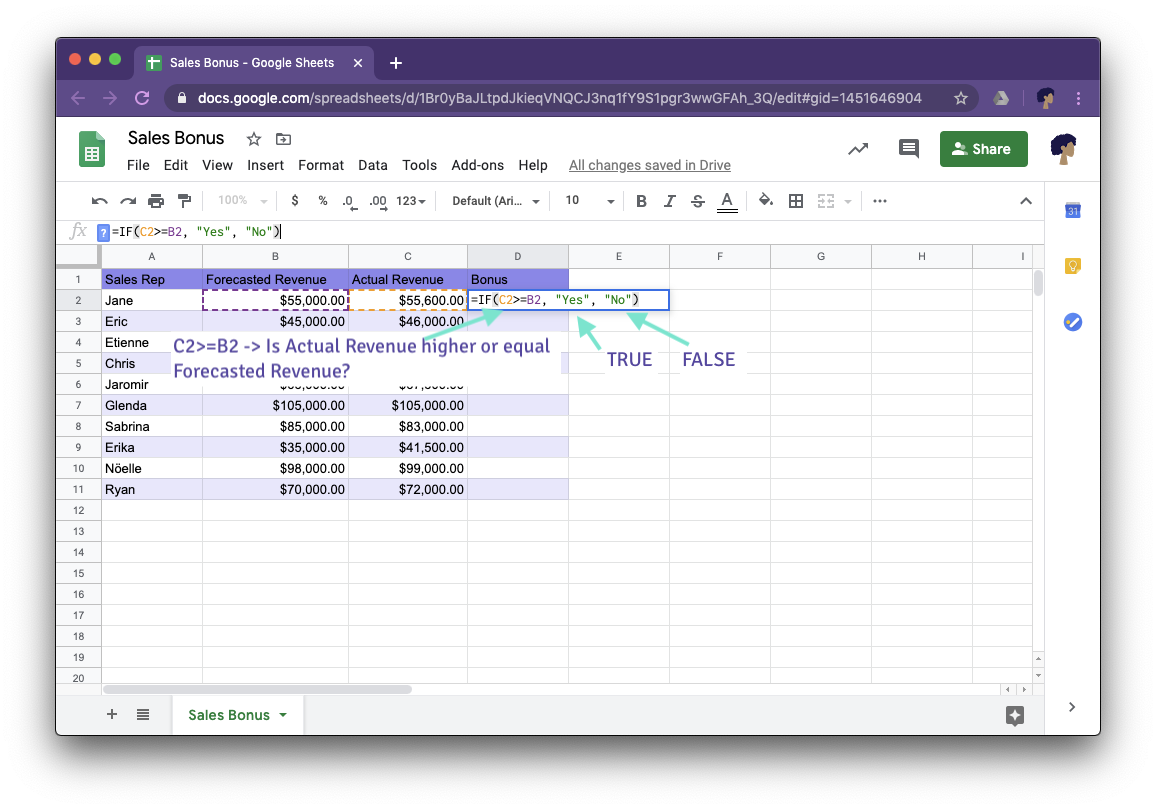The height and width of the screenshot is (809, 1156).
Task: Star the Sales Bonus spreadsheet
Action: tap(254, 138)
